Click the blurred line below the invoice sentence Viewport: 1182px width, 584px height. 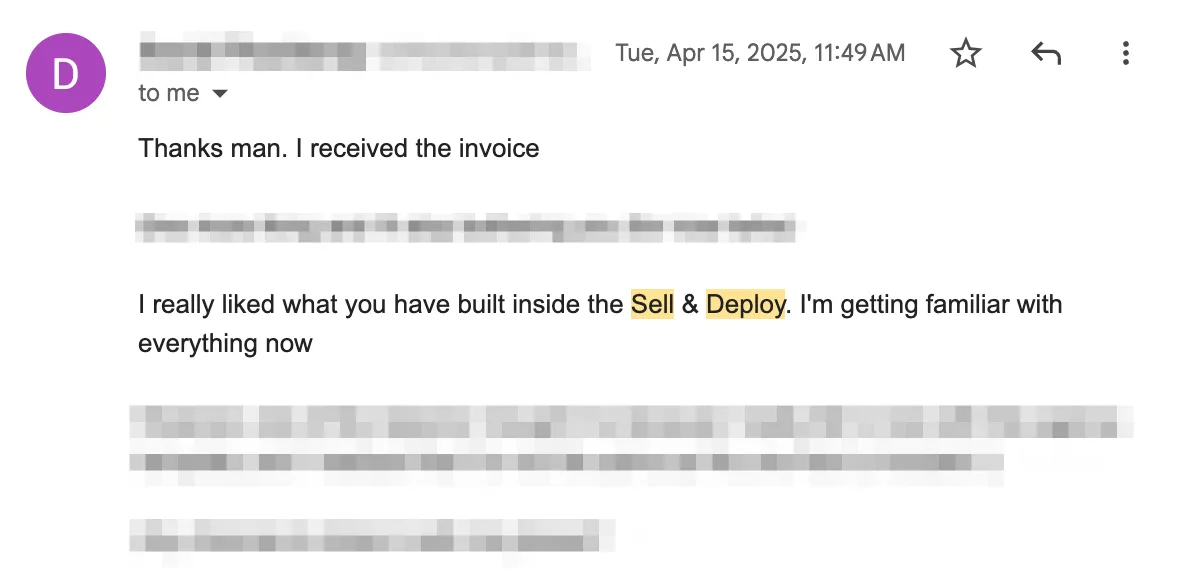click(466, 227)
